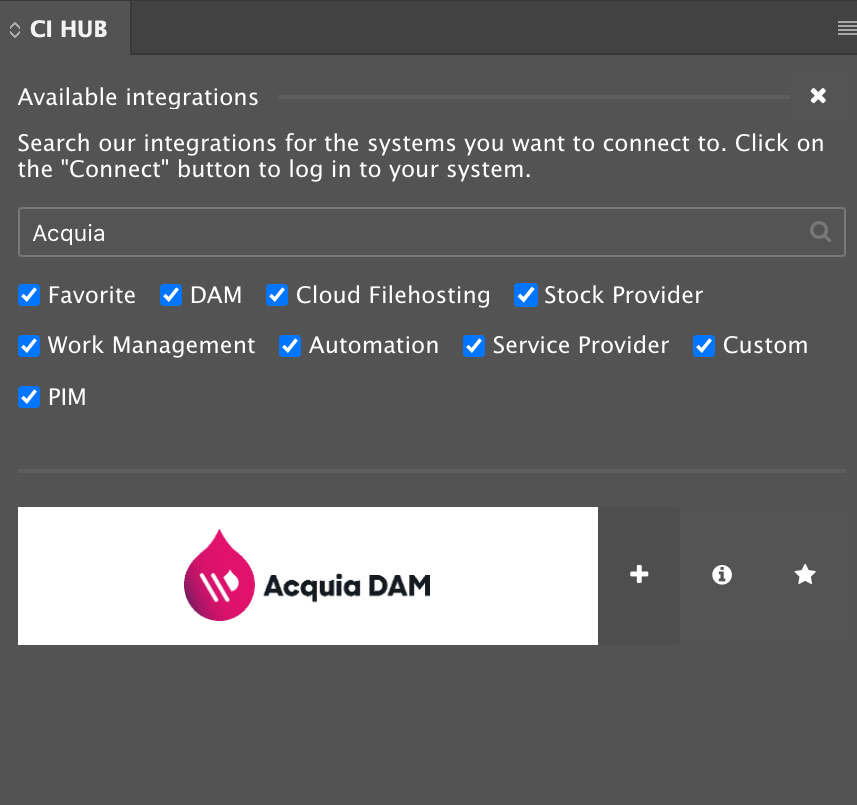Toggle the PIM filter checkbox

(x=29, y=397)
